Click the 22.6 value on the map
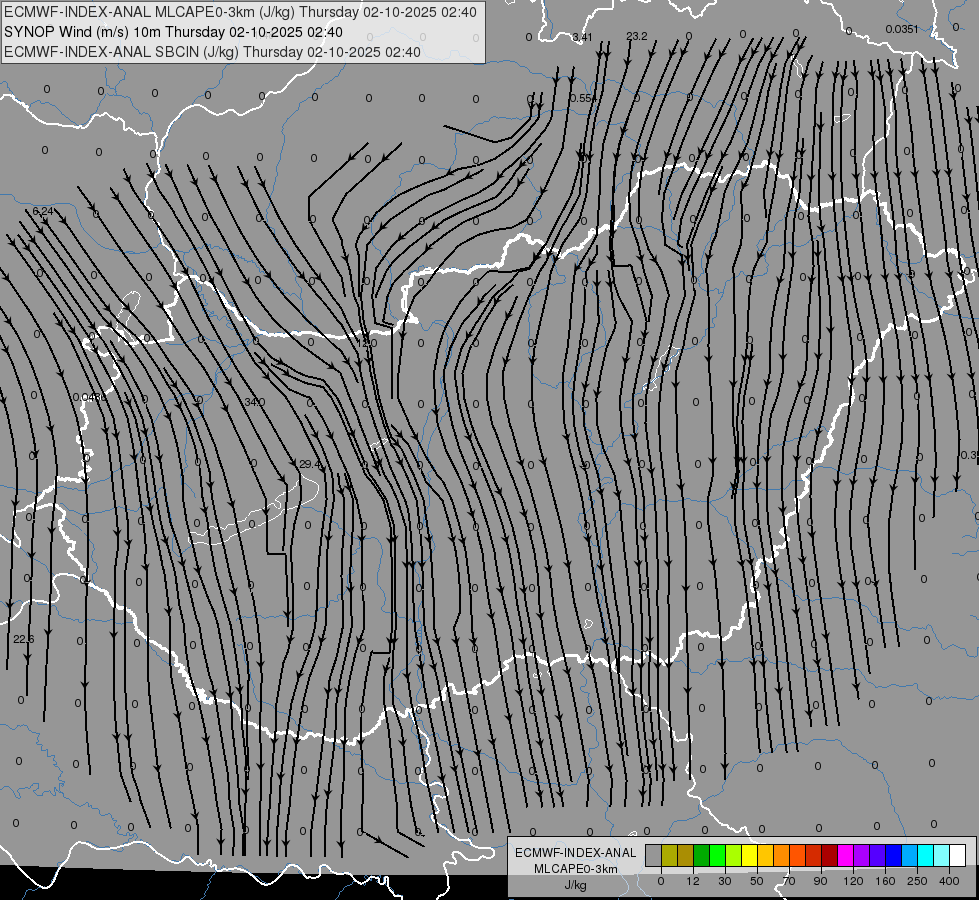This screenshot has width=979, height=900. click(x=24, y=639)
